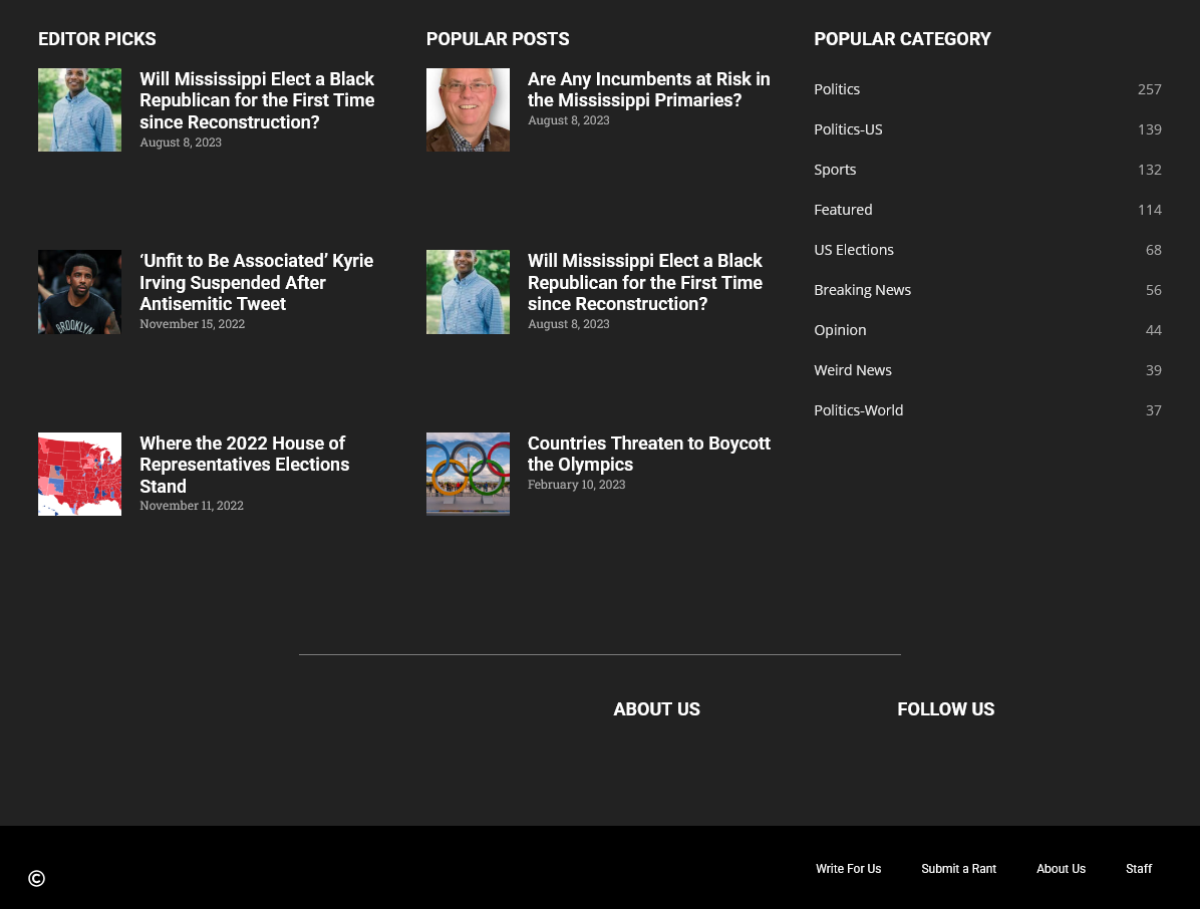Viewport: 1200px width, 909px height.
Task: Click the red and blue election map thumbnail
Action: tap(79, 474)
